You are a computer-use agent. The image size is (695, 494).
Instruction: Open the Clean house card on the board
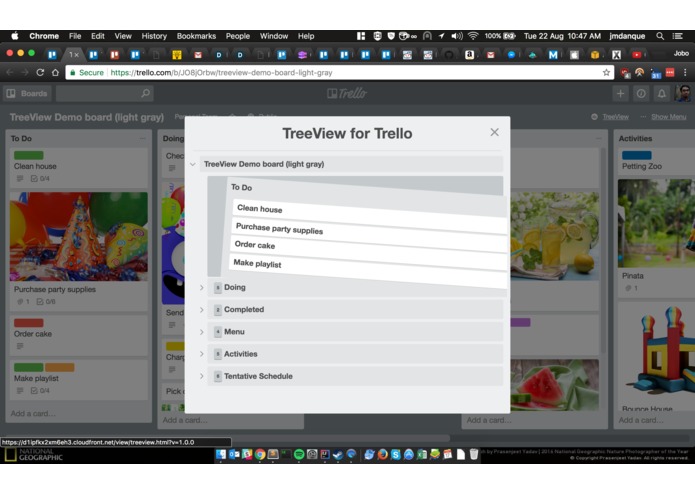[79, 167]
